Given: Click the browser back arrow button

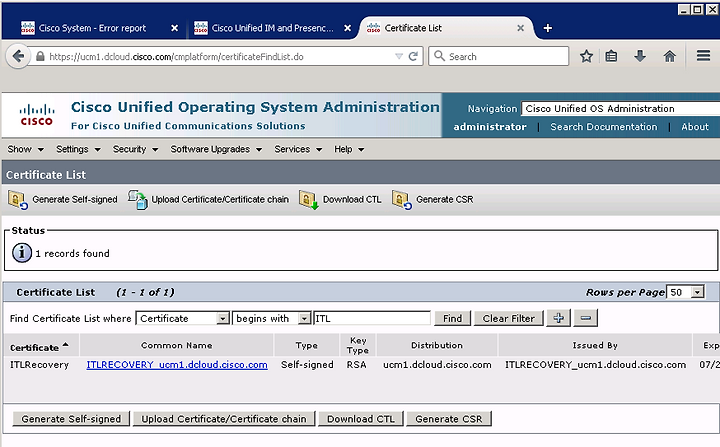Looking at the screenshot, I should pos(18,57).
